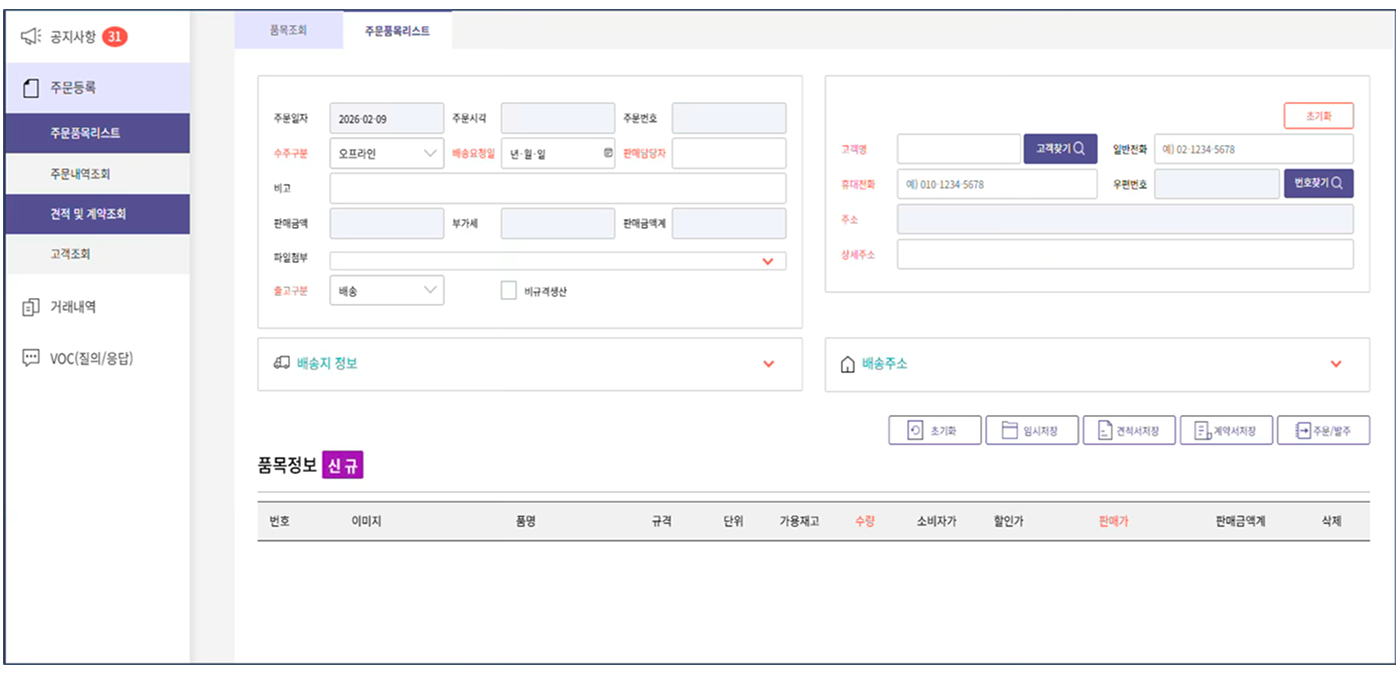Image resolution: width=1400 pixels, height=674 pixels.
Task: Click the 번호찾기 button
Action: pos(1318,184)
